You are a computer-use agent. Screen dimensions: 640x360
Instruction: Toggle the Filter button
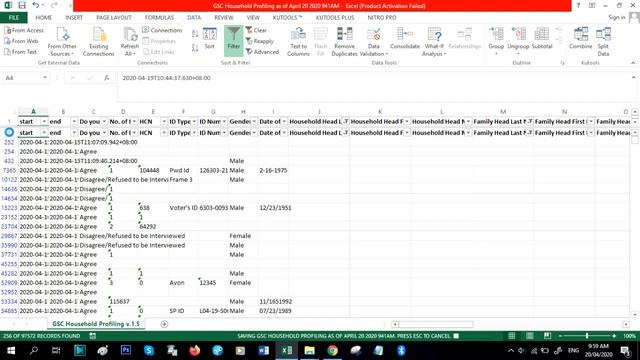[233, 40]
